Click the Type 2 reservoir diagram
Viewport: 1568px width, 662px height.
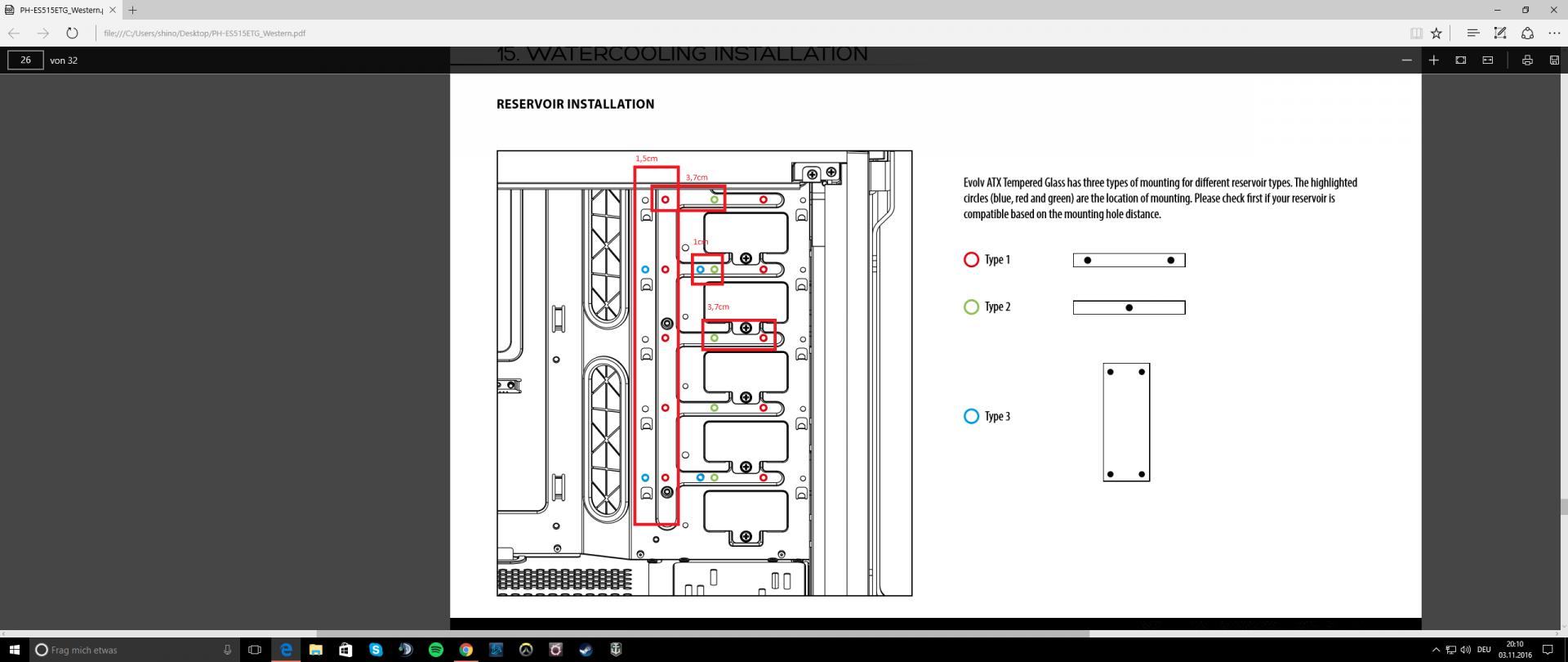(x=1129, y=307)
